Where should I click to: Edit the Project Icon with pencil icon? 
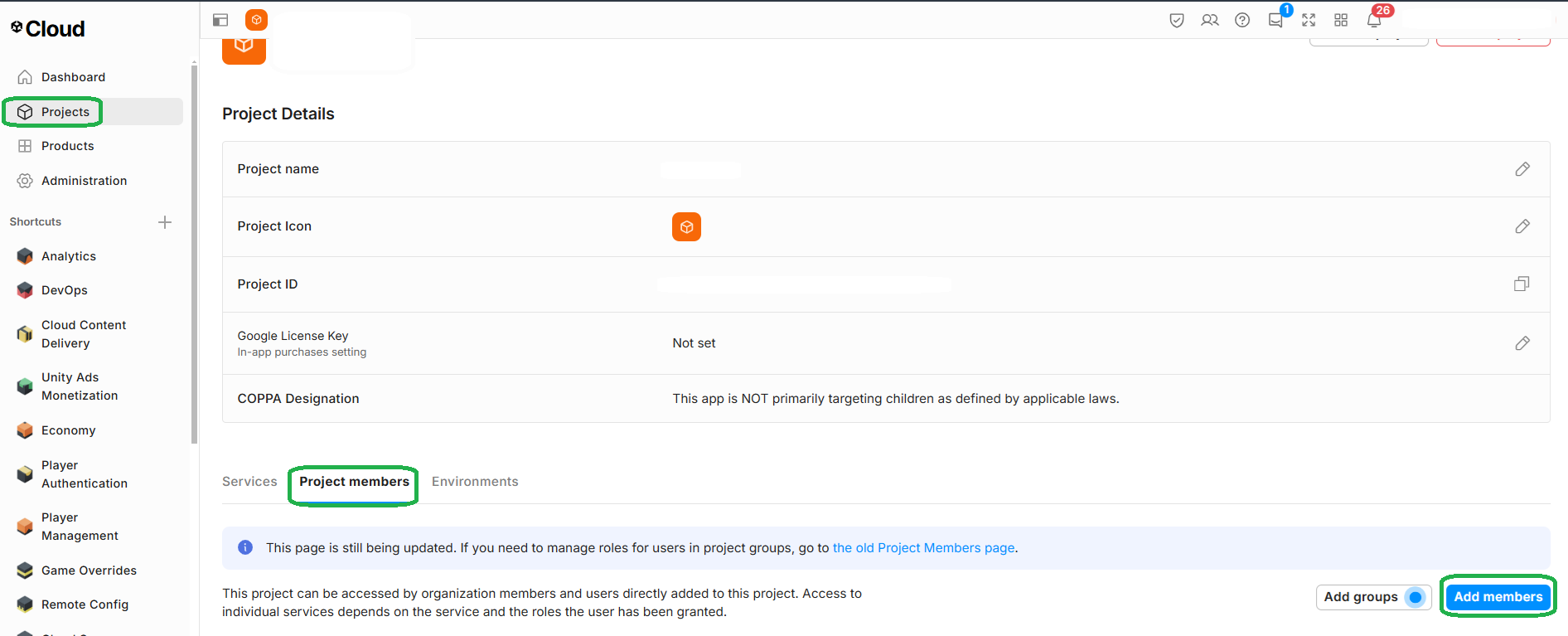(1522, 226)
